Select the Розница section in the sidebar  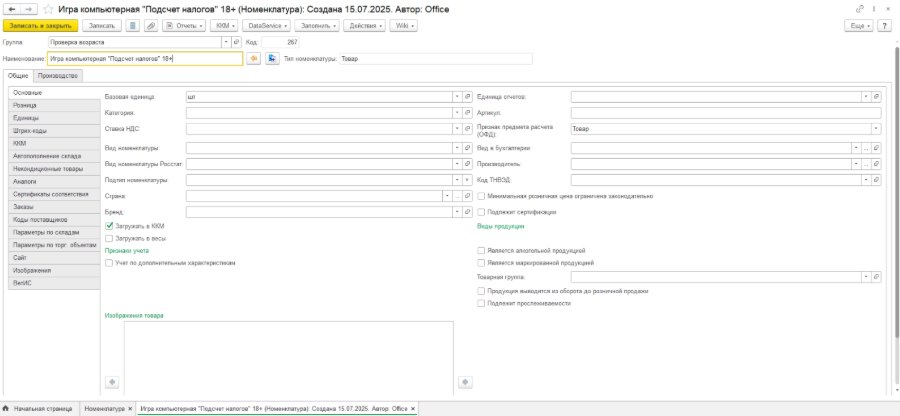[x=54, y=106]
